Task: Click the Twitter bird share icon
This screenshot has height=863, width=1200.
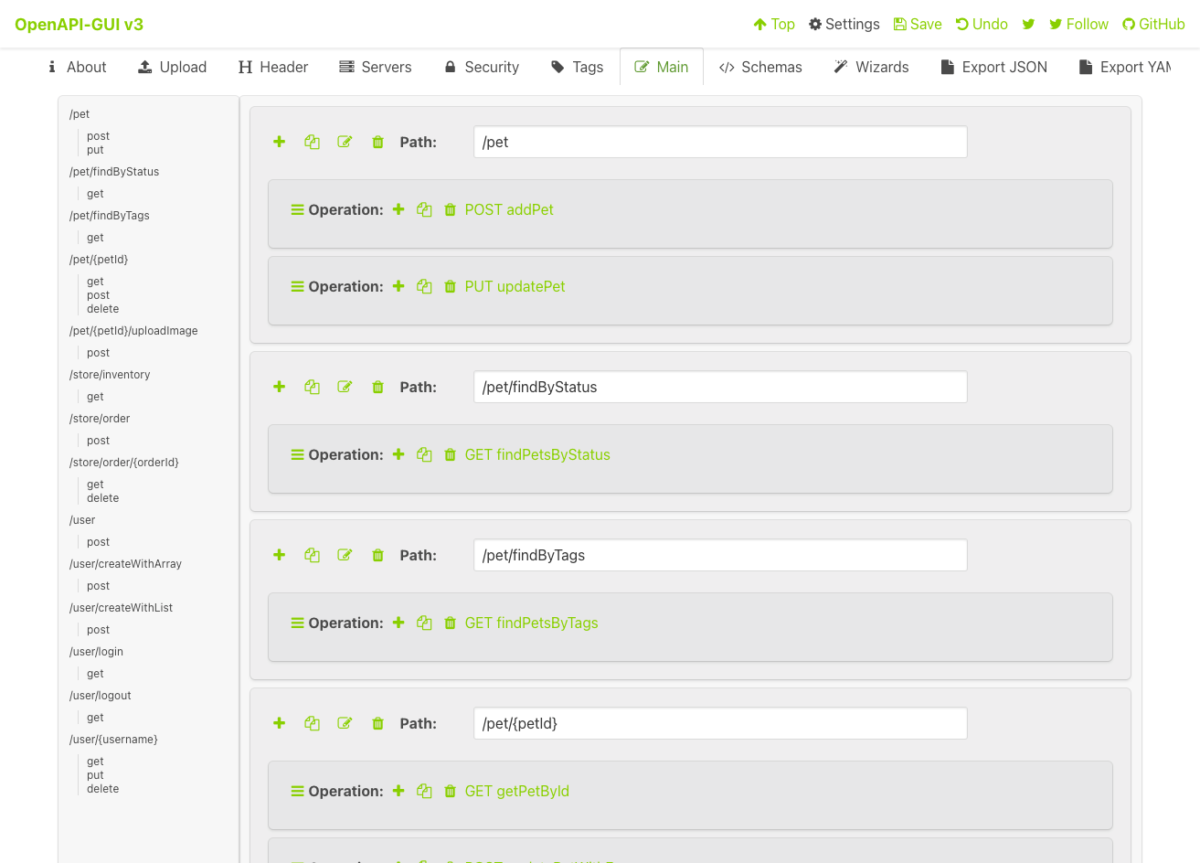Action: [1028, 24]
